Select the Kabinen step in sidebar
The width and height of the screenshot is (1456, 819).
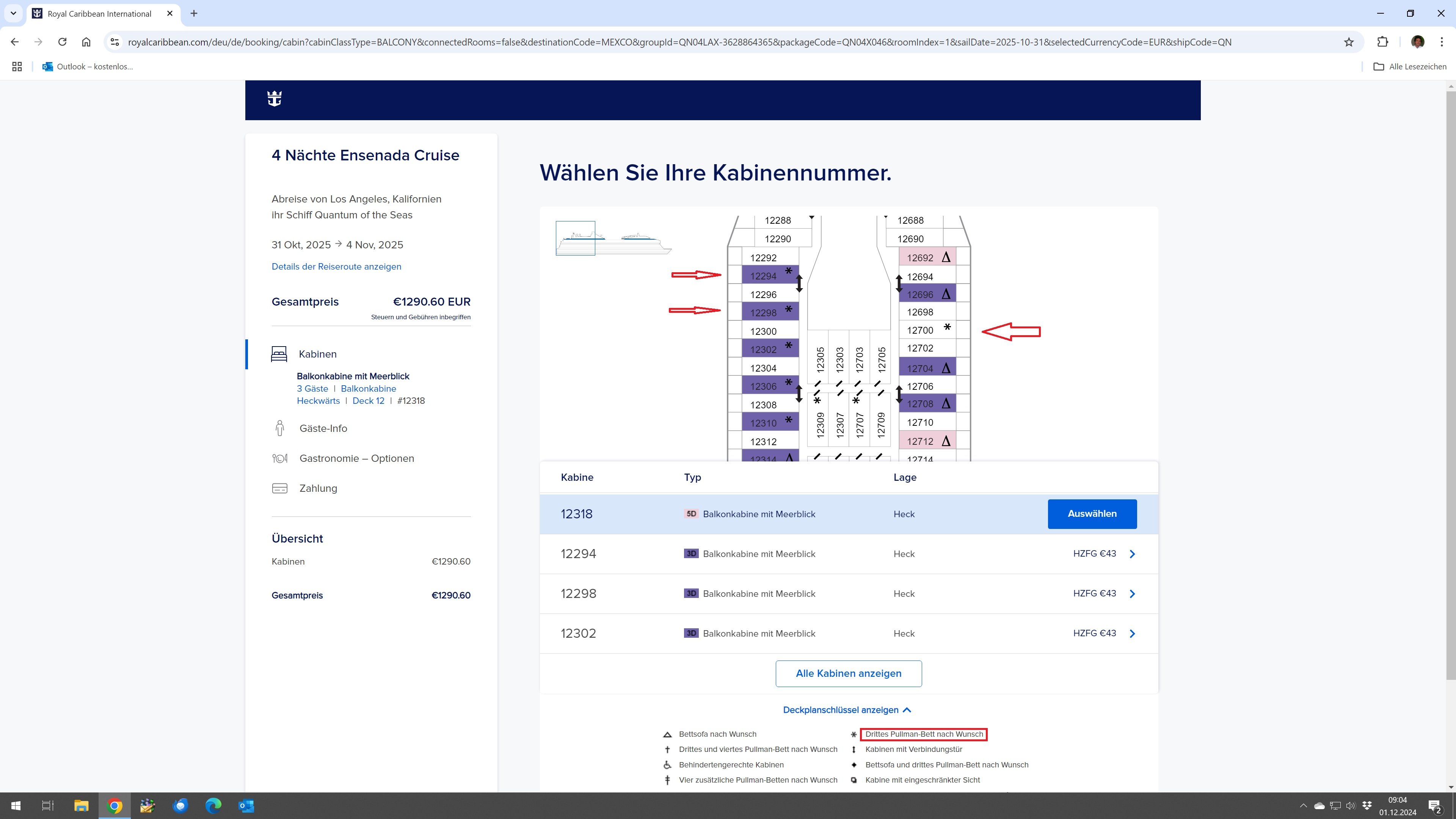tap(317, 354)
